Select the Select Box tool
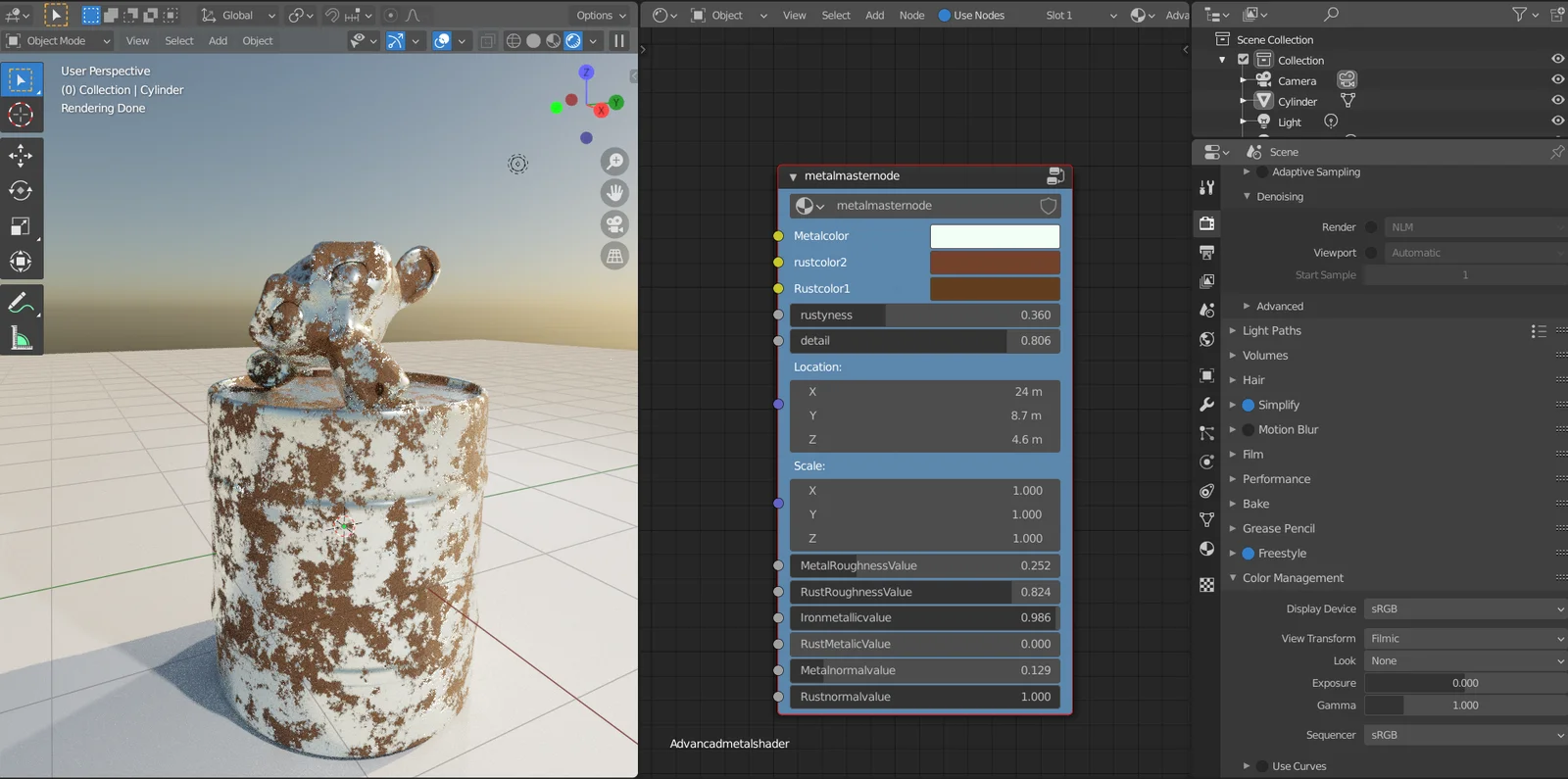The height and width of the screenshot is (779, 1568). tap(21, 80)
